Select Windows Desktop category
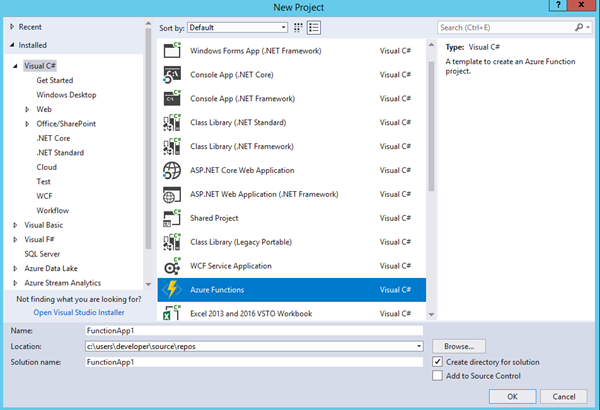The width and height of the screenshot is (600, 410). point(66,95)
